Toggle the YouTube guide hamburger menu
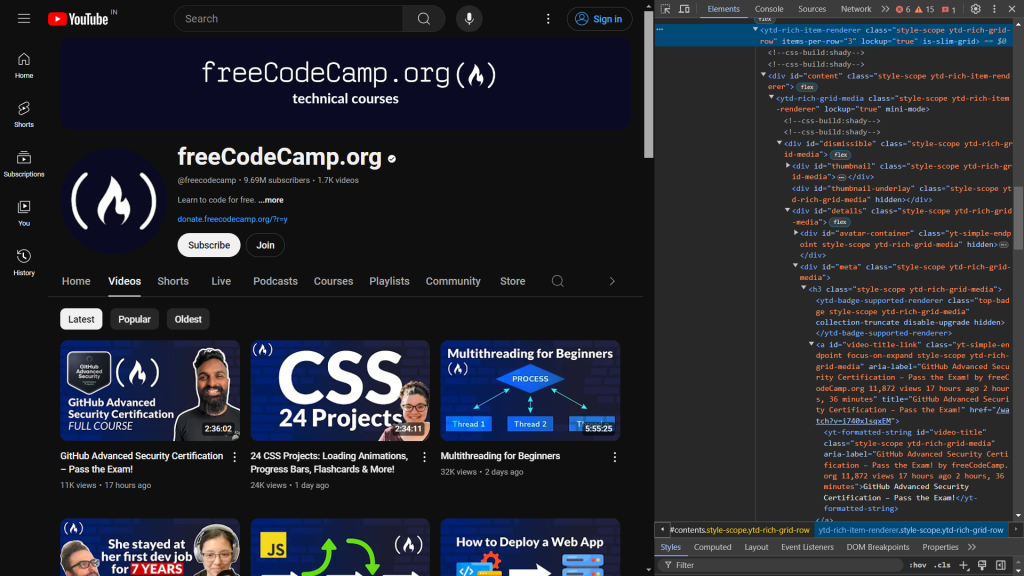Screen dimensions: 1024x576 click(24, 18)
